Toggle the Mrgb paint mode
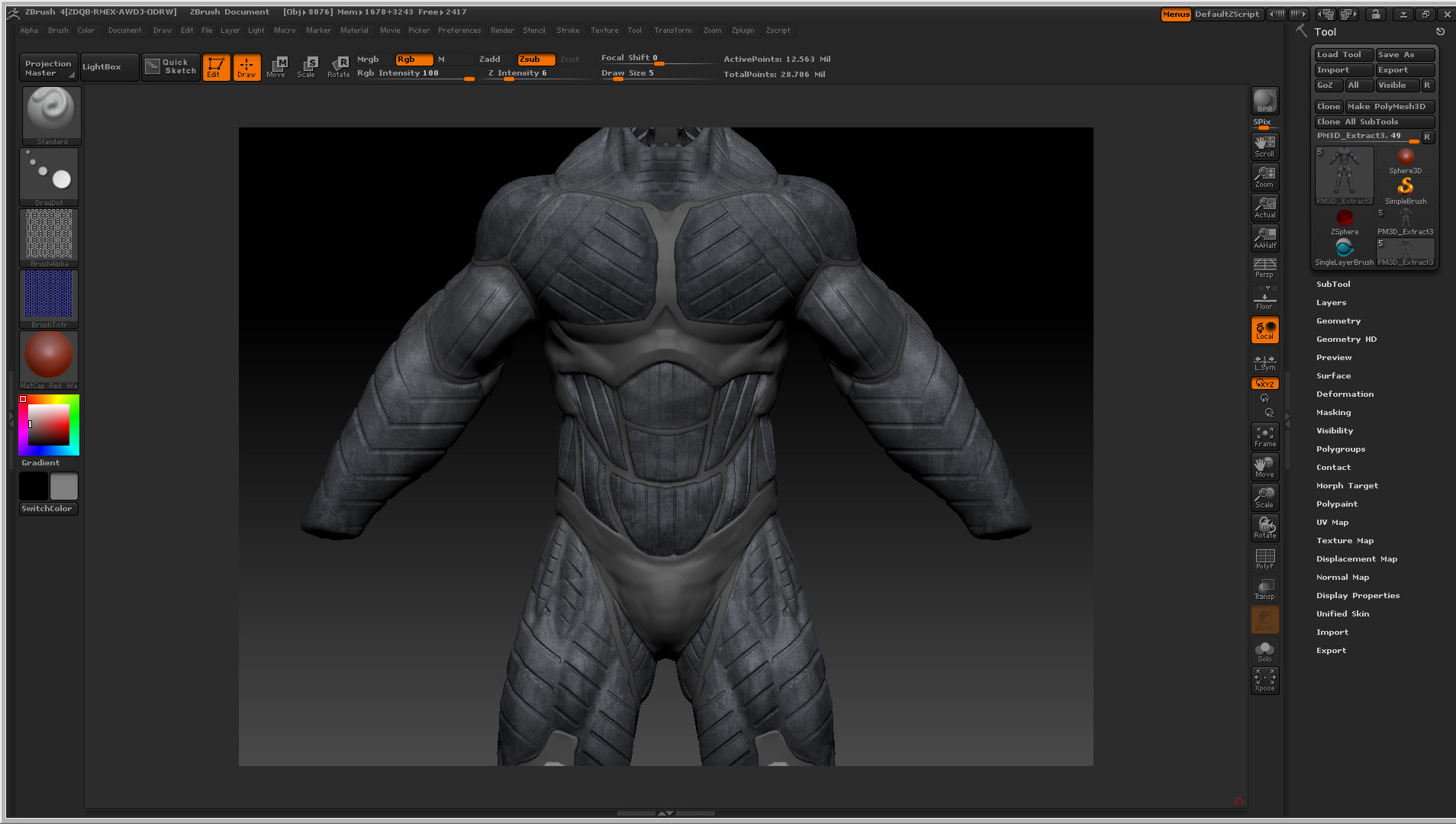The image size is (1456, 824). pos(367,59)
